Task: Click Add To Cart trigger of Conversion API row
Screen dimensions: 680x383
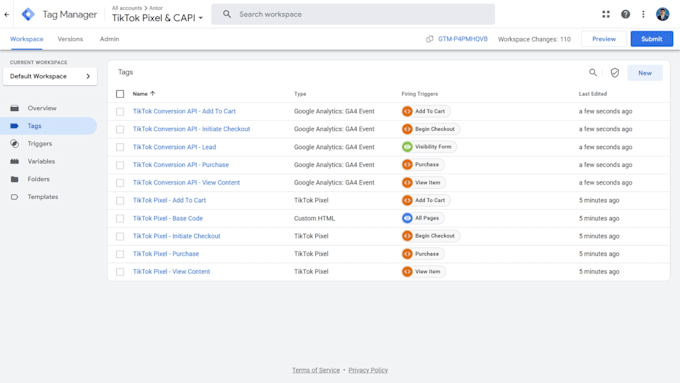Action: 426,111
